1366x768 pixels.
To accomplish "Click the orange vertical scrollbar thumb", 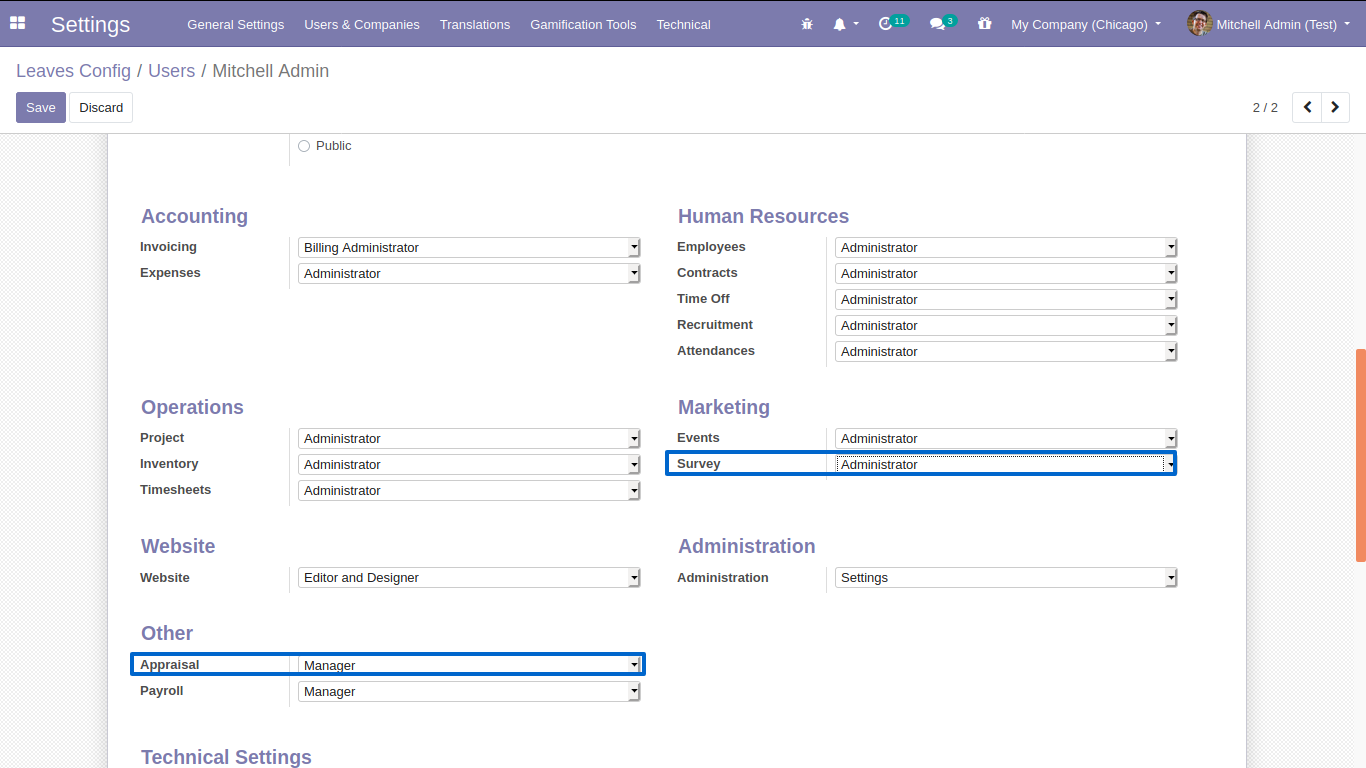I will pos(1361,455).
